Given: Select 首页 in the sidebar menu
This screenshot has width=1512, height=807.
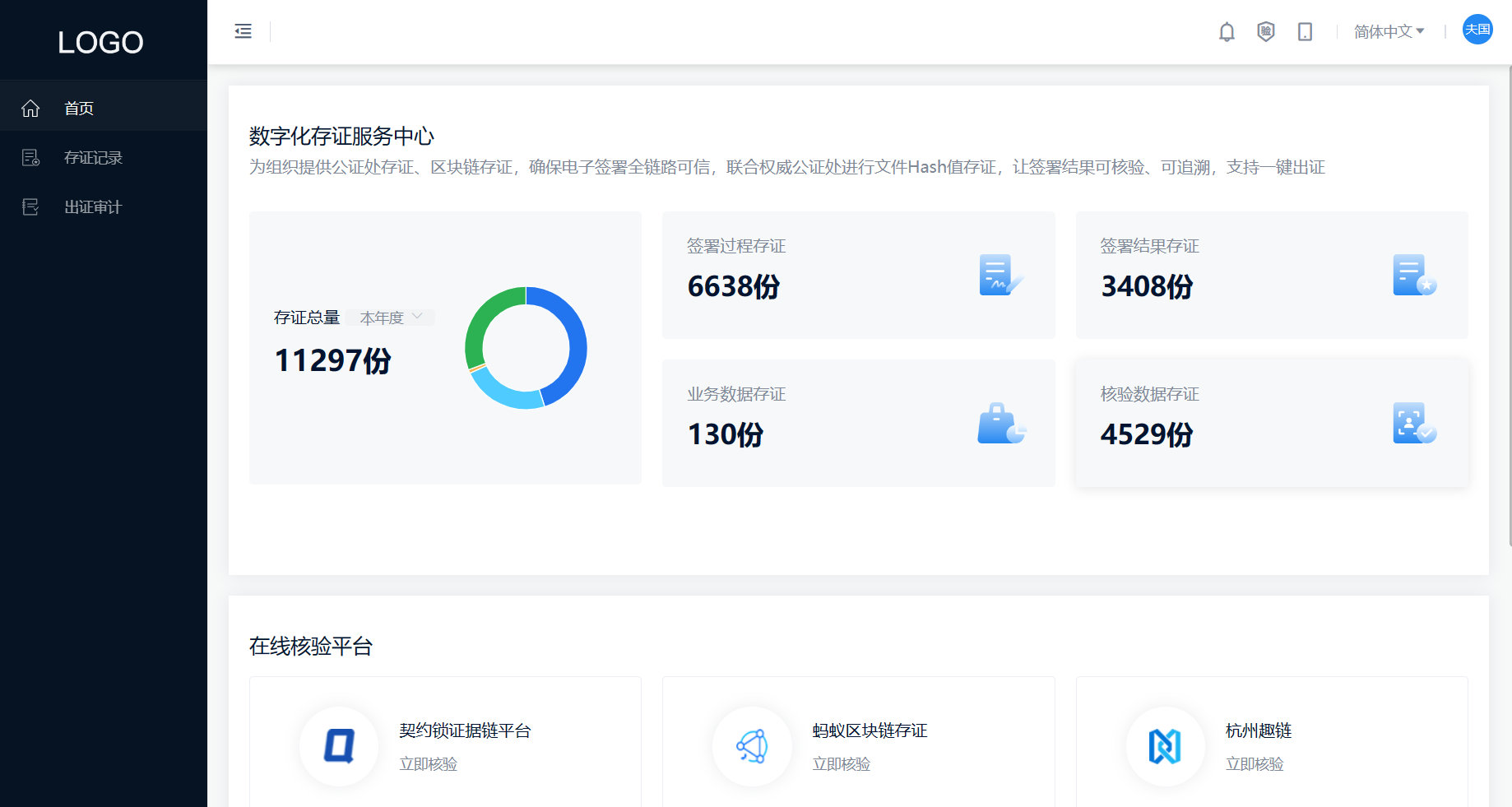Looking at the screenshot, I should pos(79,107).
